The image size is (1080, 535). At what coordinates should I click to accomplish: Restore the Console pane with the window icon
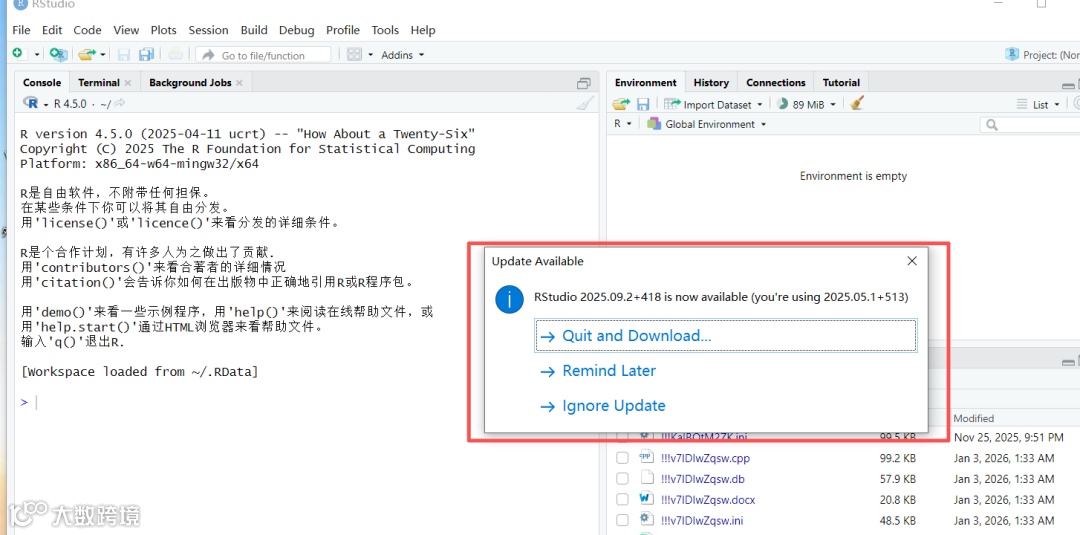[x=583, y=83]
